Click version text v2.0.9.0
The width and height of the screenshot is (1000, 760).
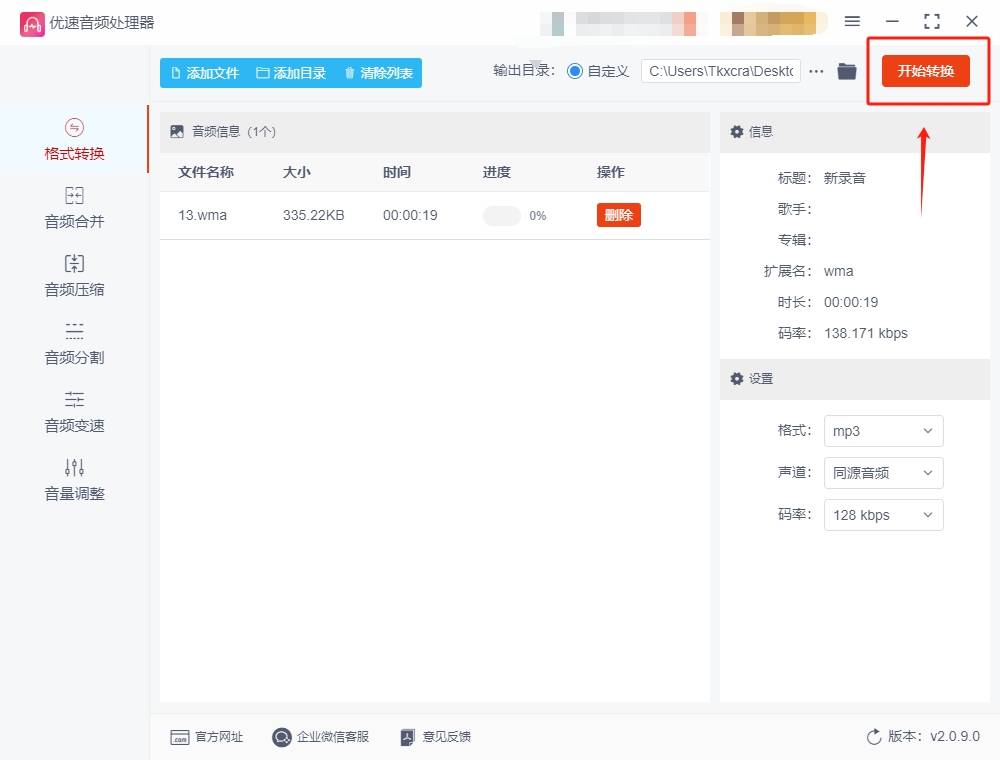click(955, 736)
